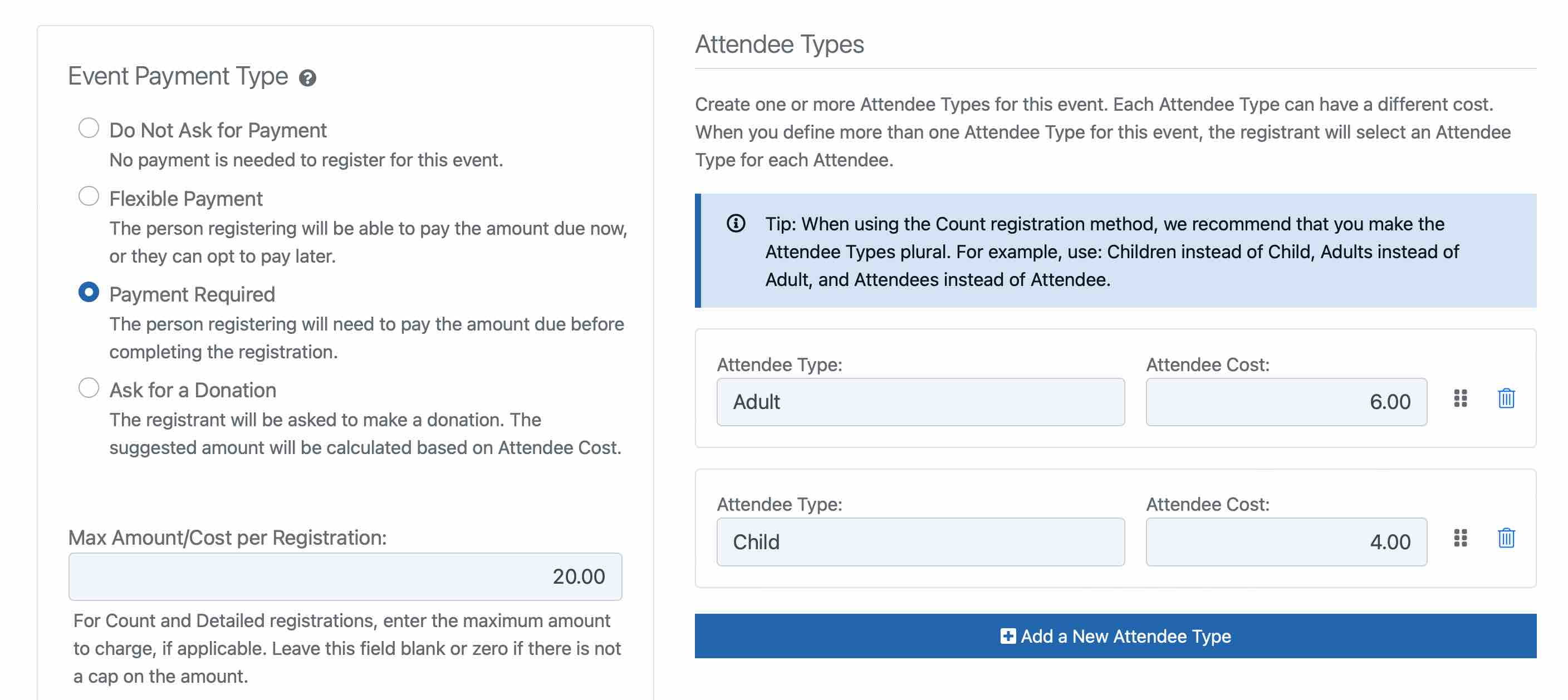This screenshot has width=1568, height=700.
Task: Select Do Not Ask for Payment
Action: tap(89, 129)
